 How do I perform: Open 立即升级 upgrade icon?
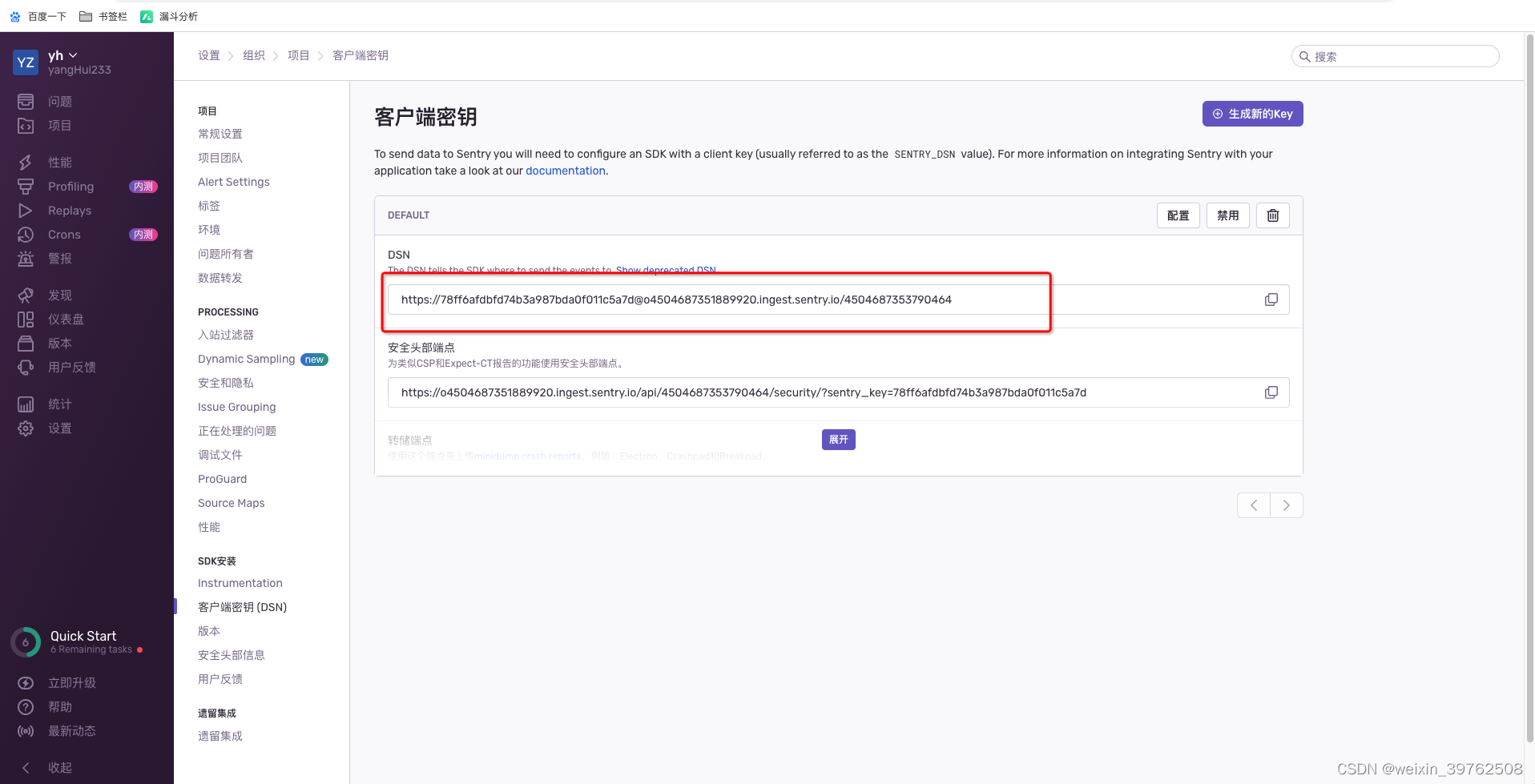[26, 683]
